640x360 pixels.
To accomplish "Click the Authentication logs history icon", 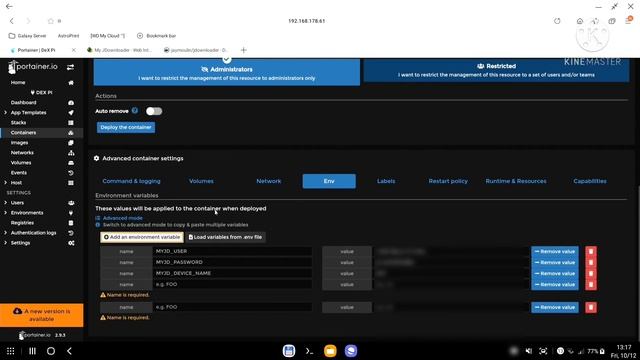I will (x=71, y=233).
